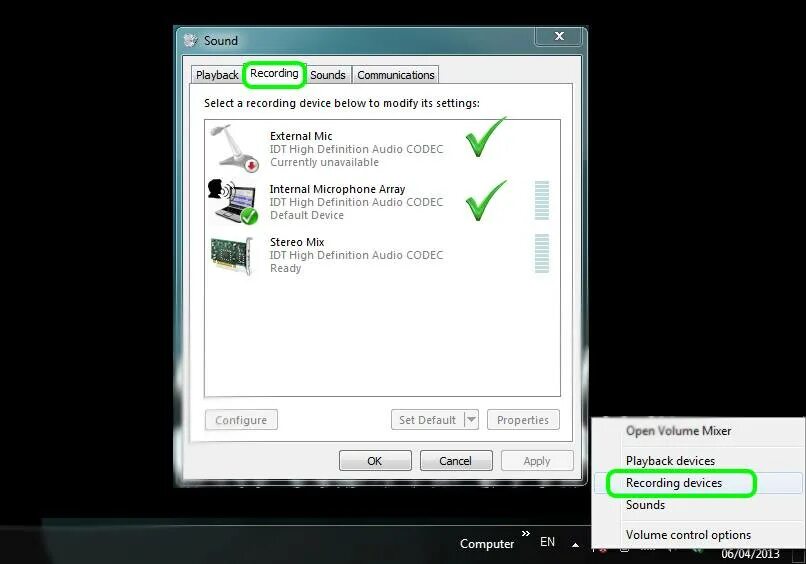Image resolution: width=806 pixels, height=564 pixels.
Task: Switch to the Playback tab
Action: [217, 75]
